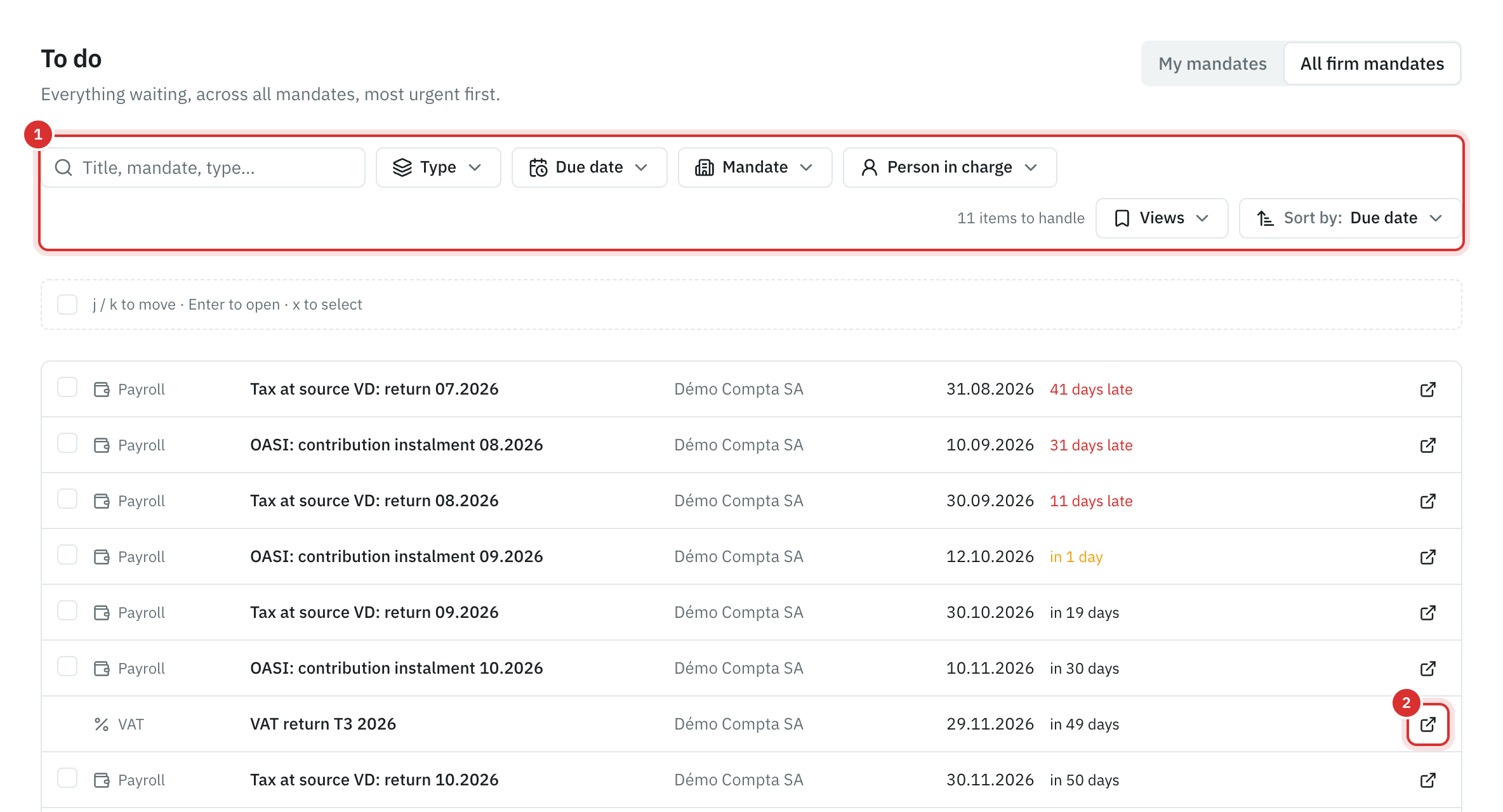Select the checkbox for OASI contribution instalment 10.2026

(67, 666)
